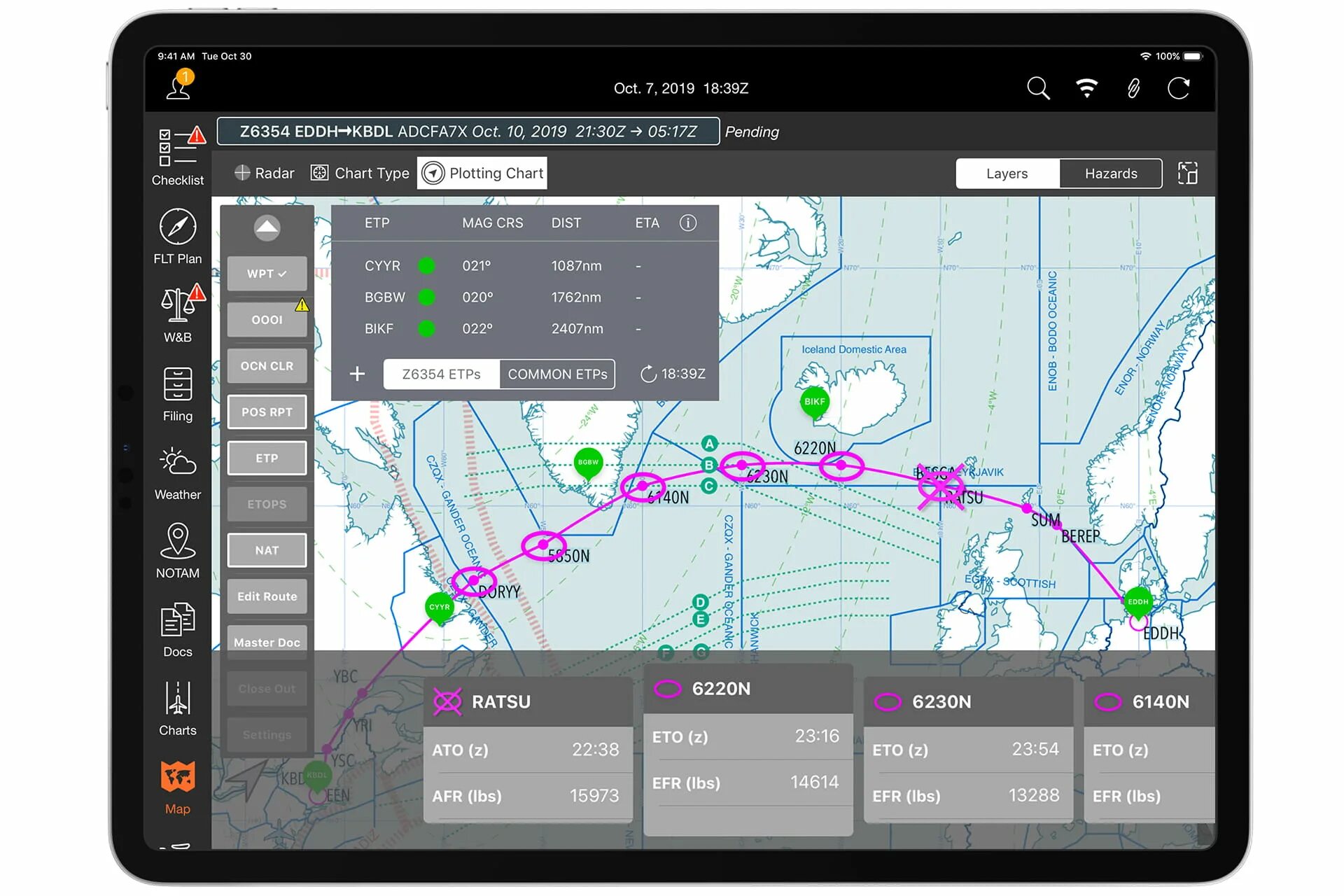Enable the ETOPS option
The width and height of the screenshot is (1344, 896).
[x=267, y=503]
